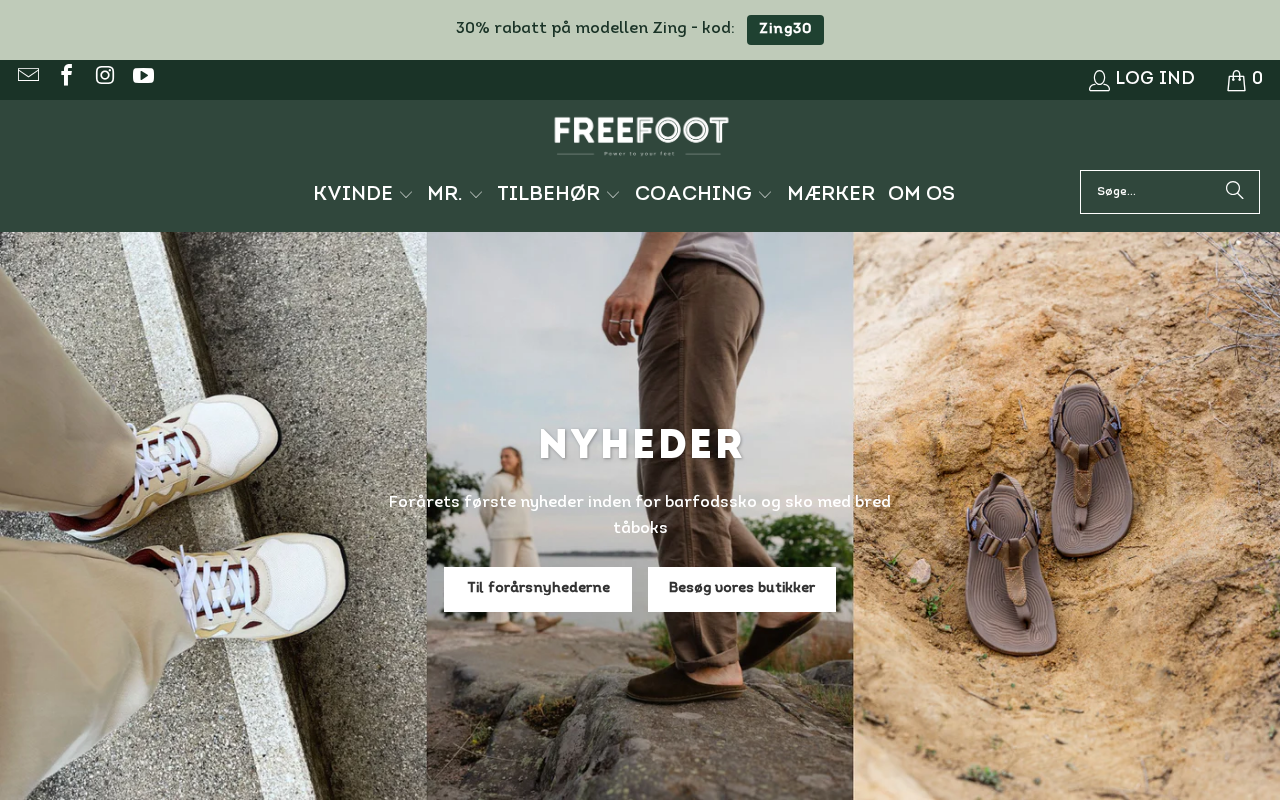Focus the Søge search input field
Screen dimensions: 1280x800
coord(1152,192)
